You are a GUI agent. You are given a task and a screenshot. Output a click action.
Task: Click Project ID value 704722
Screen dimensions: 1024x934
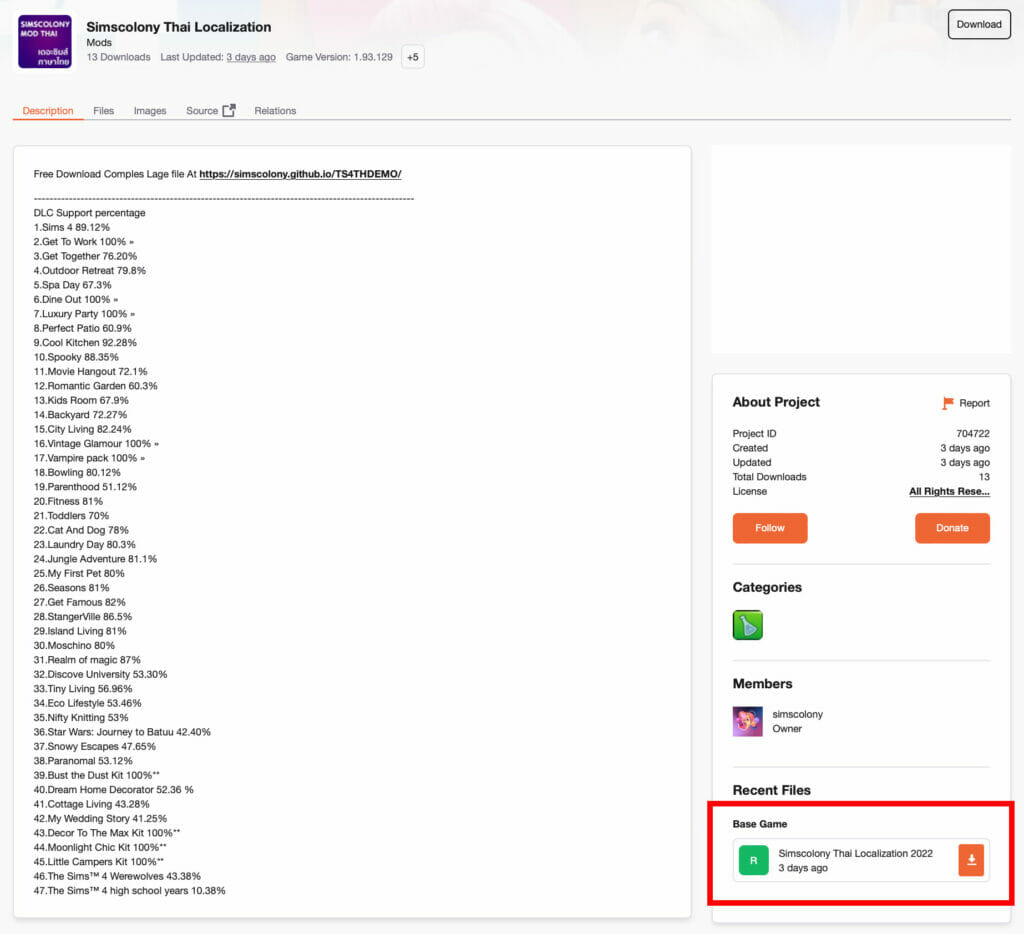point(973,433)
